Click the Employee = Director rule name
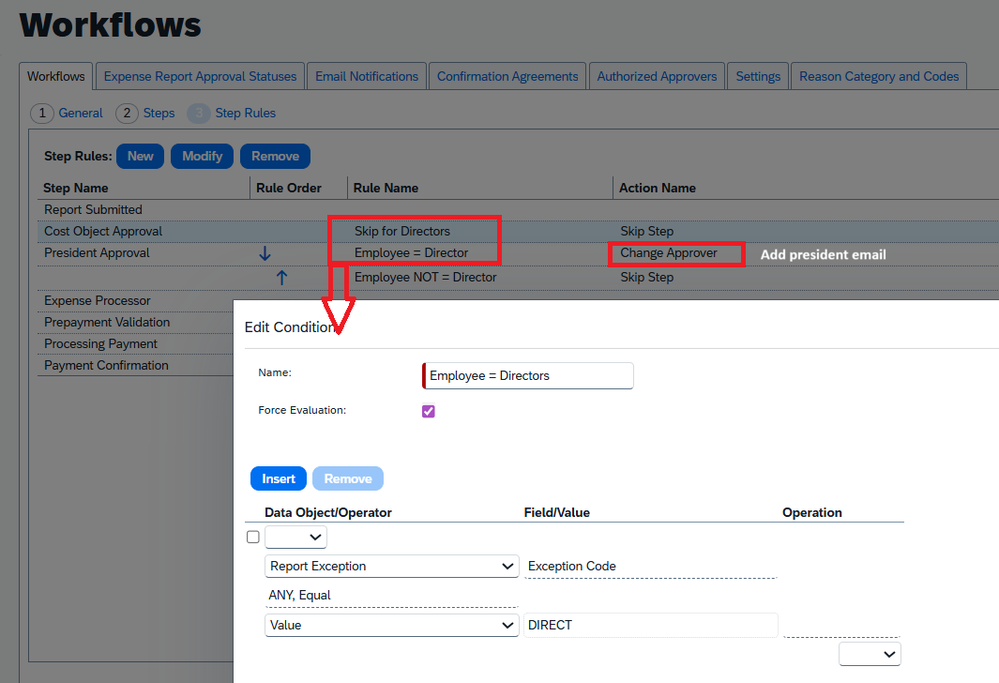 click(x=411, y=253)
